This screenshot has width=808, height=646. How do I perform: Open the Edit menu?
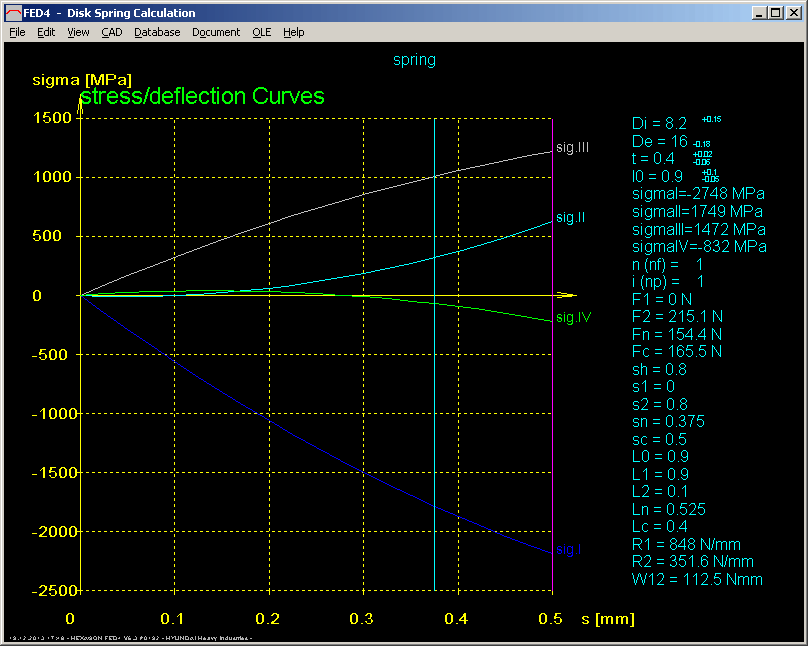46,32
